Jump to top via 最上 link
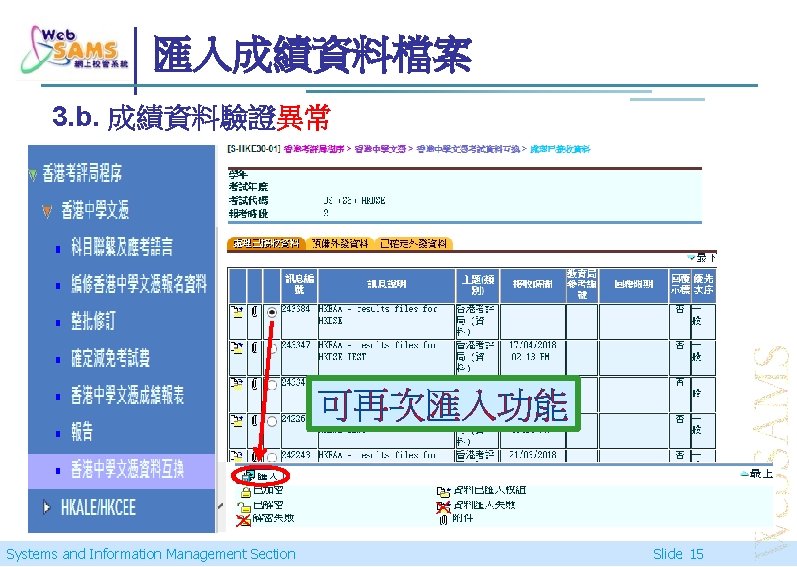797x567 pixels. click(x=756, y=474)
